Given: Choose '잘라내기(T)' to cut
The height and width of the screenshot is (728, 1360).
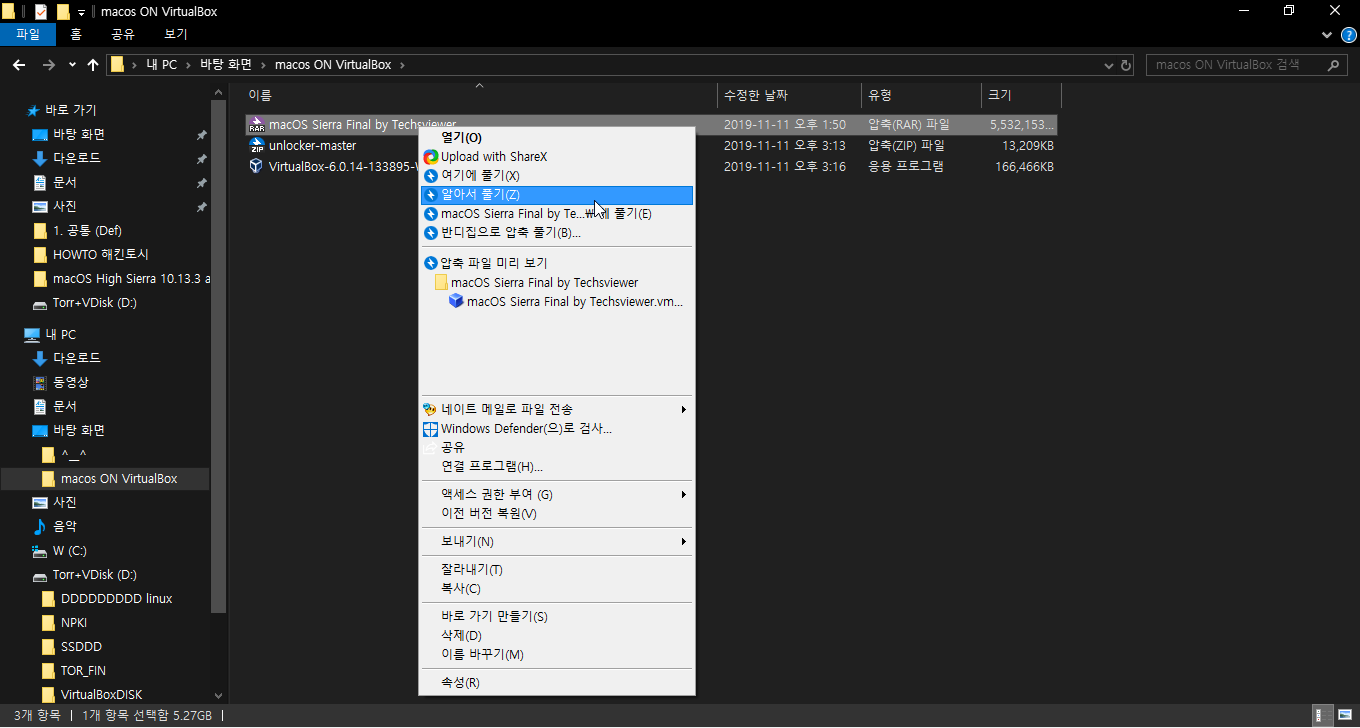Looking at the screenshot, I should pyautogui.click(x=557, y=569).
